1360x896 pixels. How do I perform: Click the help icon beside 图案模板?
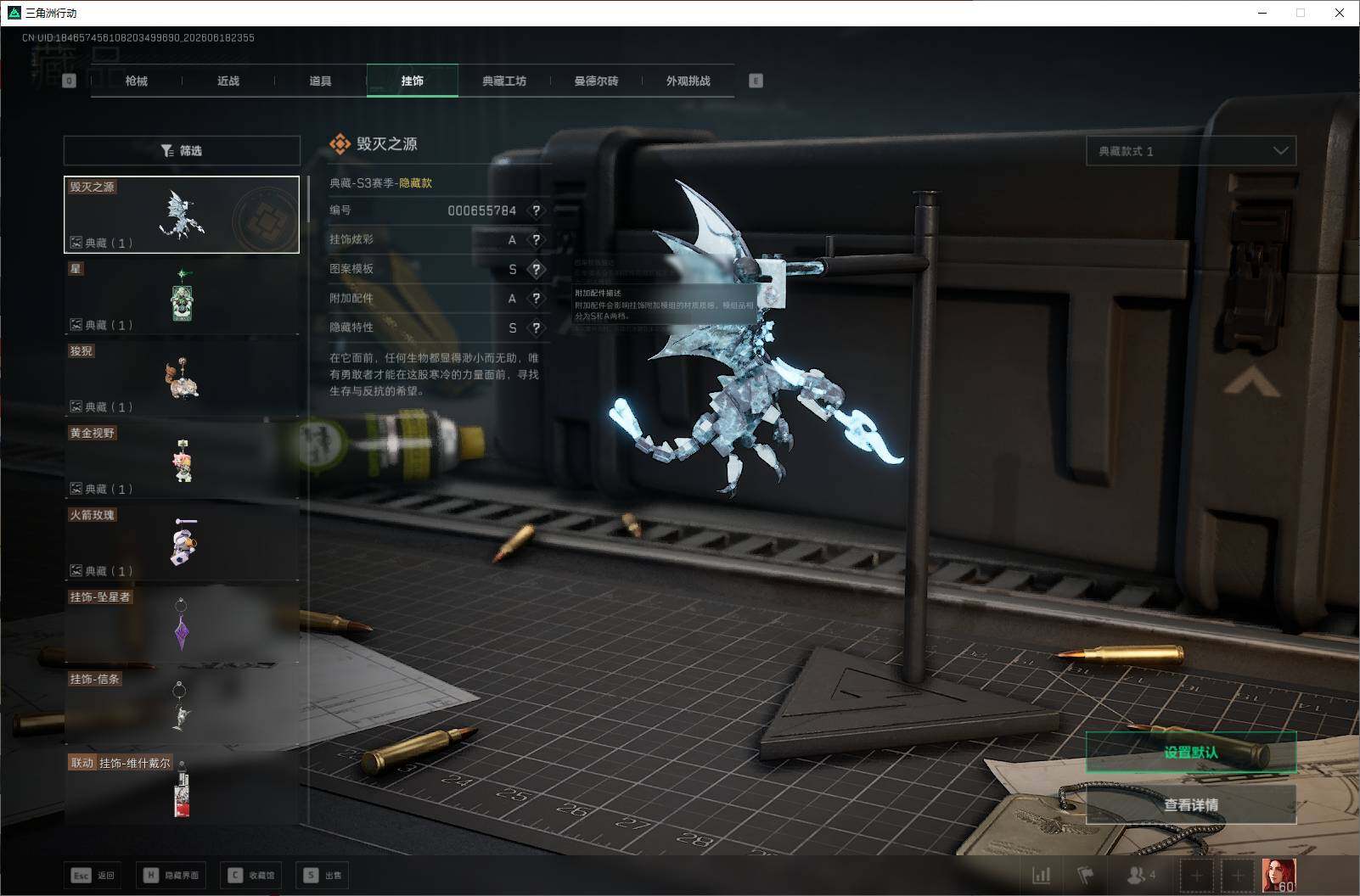(536, 269)
